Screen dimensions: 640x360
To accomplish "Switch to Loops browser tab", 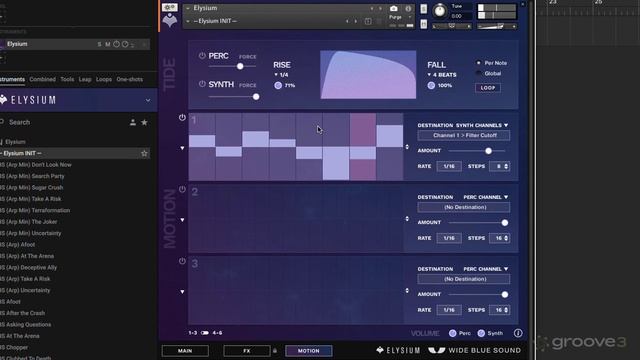I will 104,79.
